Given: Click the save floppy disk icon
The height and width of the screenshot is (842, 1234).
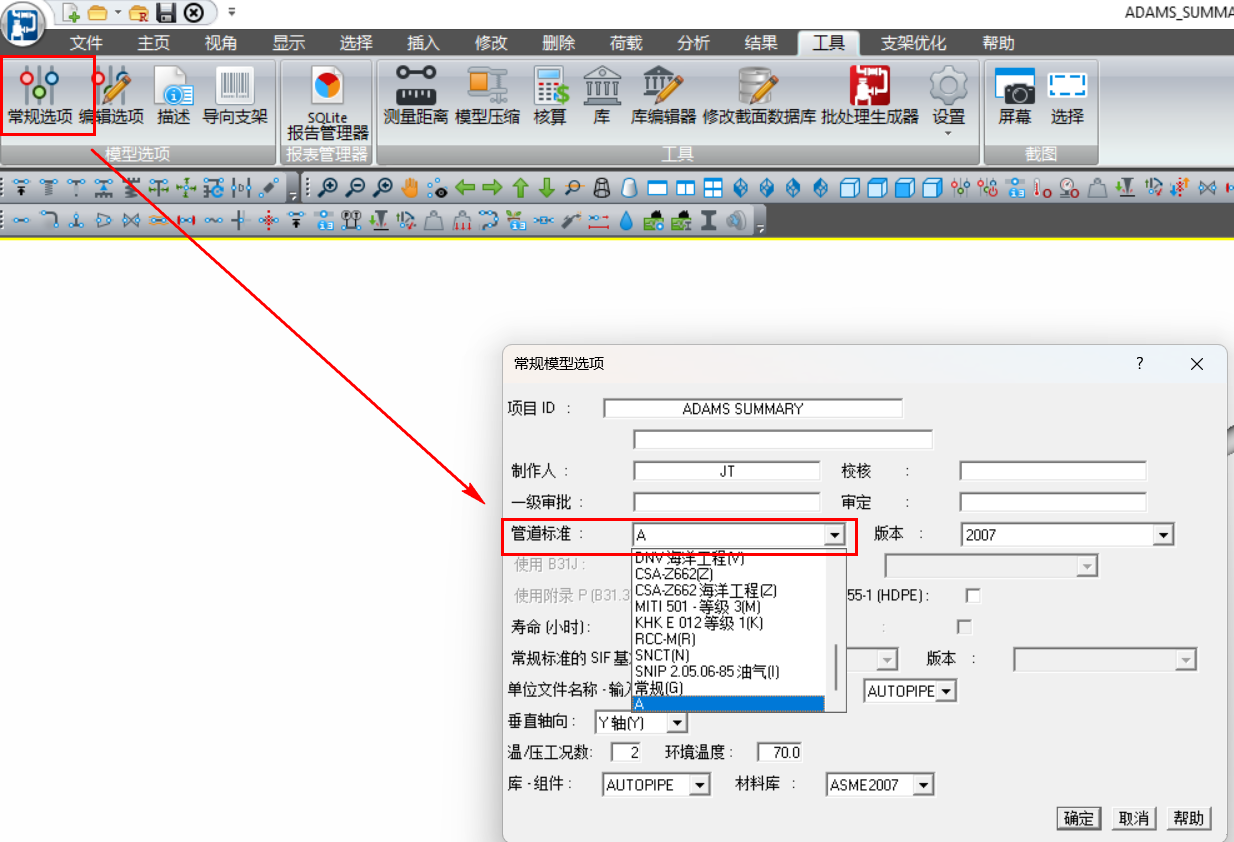Looking at the screenshot, I should pyautogui.click(x=166, y=13).
